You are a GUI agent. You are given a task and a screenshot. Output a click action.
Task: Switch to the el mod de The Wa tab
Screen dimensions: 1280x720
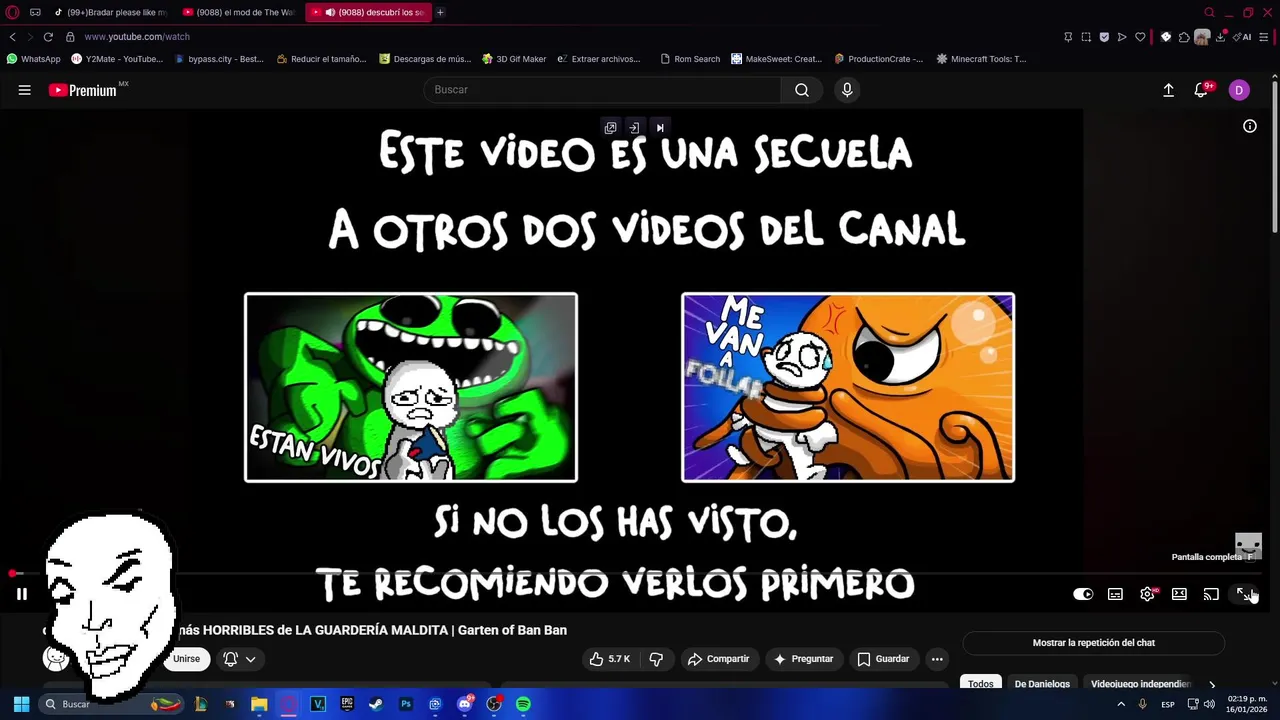238,12
